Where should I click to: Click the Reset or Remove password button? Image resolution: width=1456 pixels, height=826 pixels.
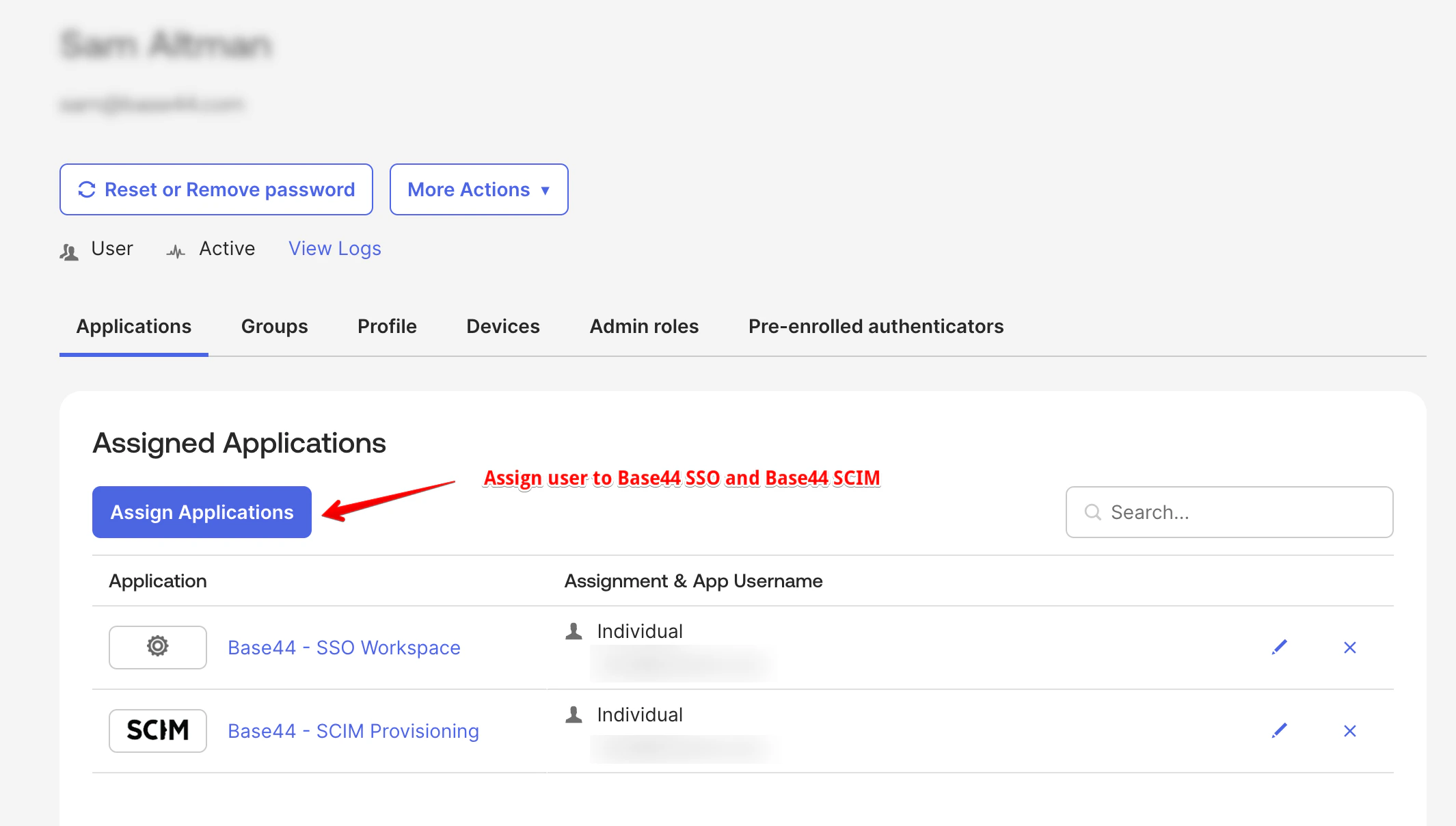[216, 189]
